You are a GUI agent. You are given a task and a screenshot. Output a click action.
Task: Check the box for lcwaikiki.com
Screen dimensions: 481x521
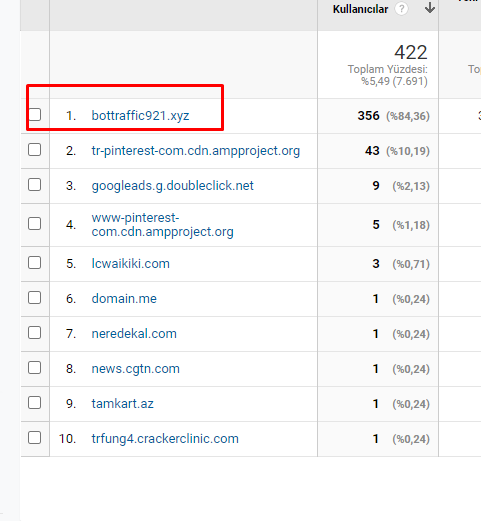coord(35,263)
